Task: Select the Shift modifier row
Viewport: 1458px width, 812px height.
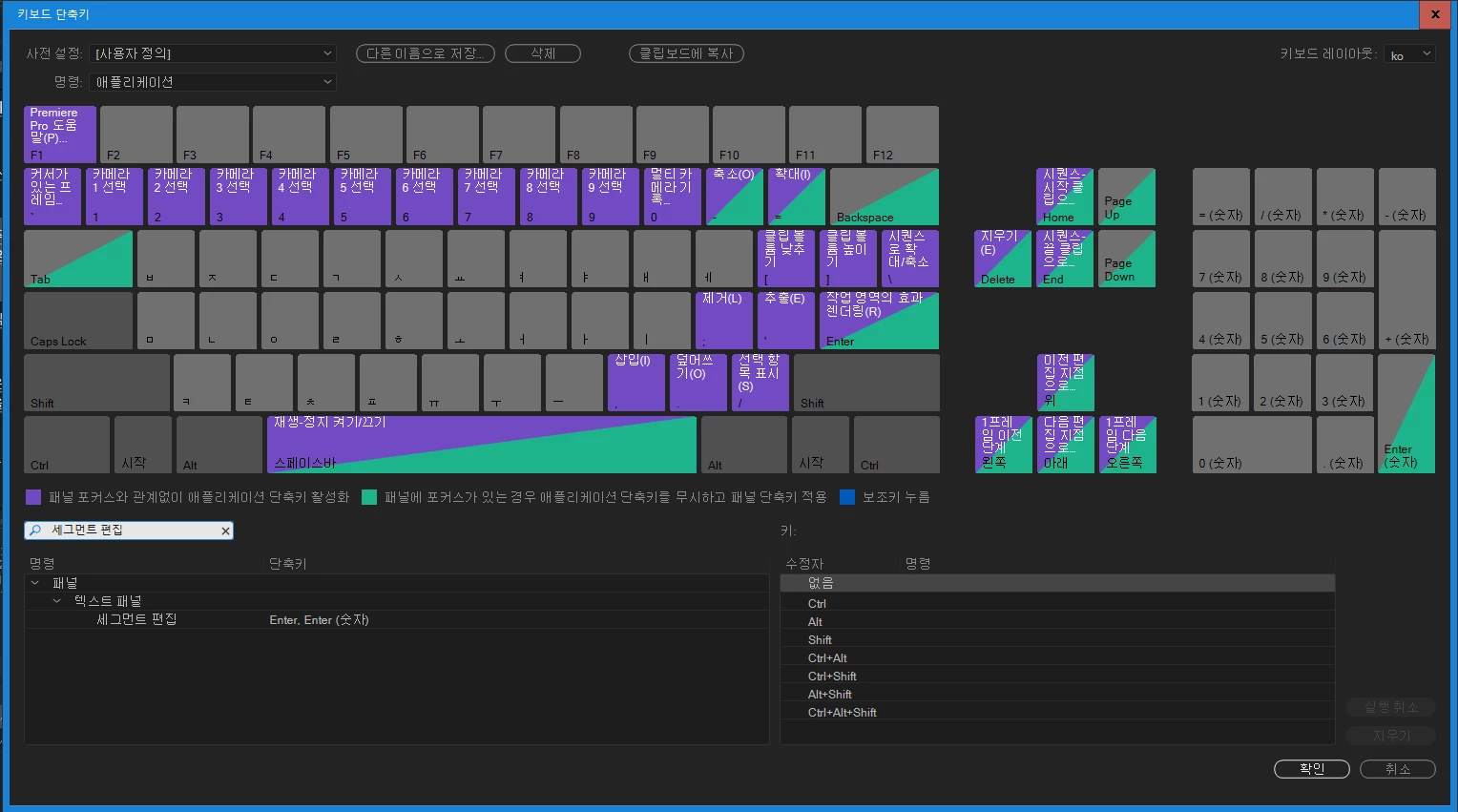Action: pos(1057,639)
